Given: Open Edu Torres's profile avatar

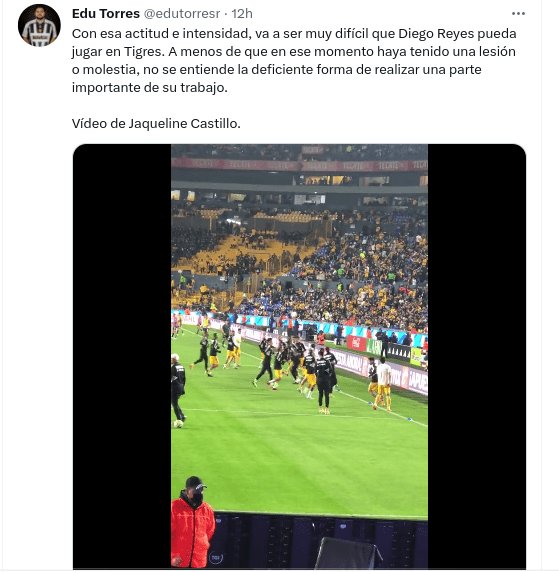Looking at the screenshot, I should 39,26.
